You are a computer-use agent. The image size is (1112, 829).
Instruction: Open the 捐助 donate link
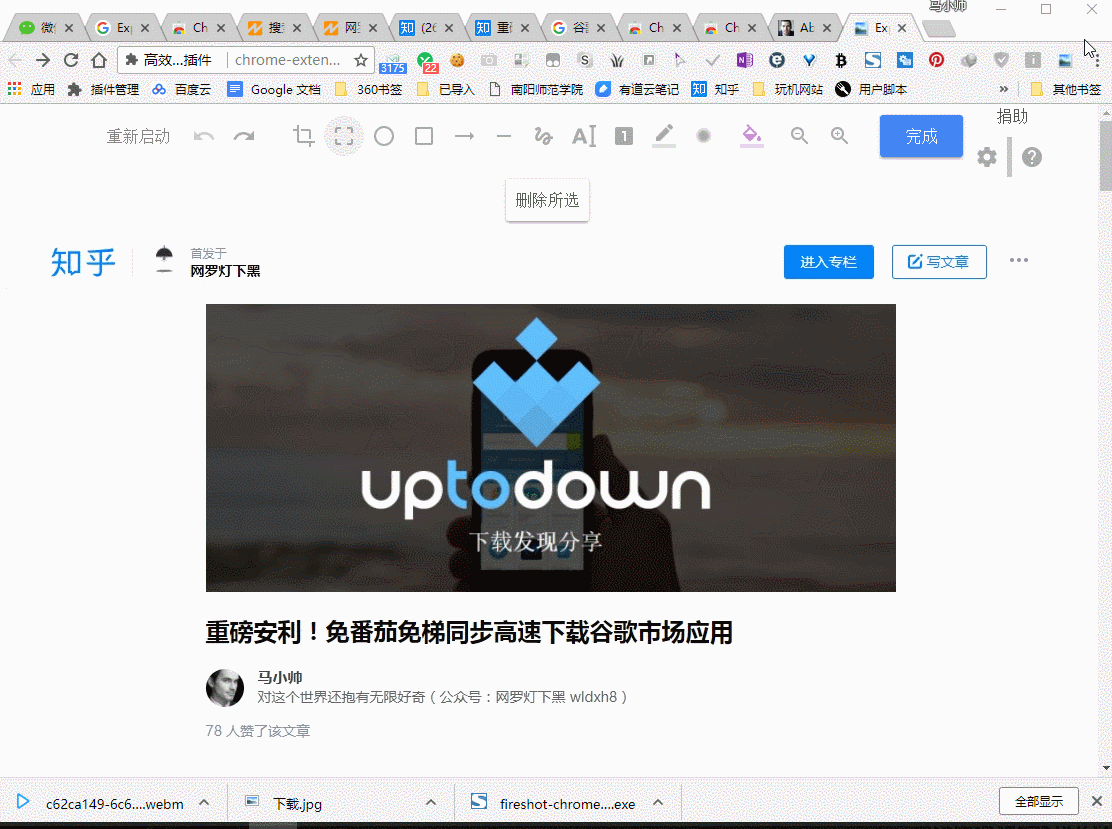1012,116
